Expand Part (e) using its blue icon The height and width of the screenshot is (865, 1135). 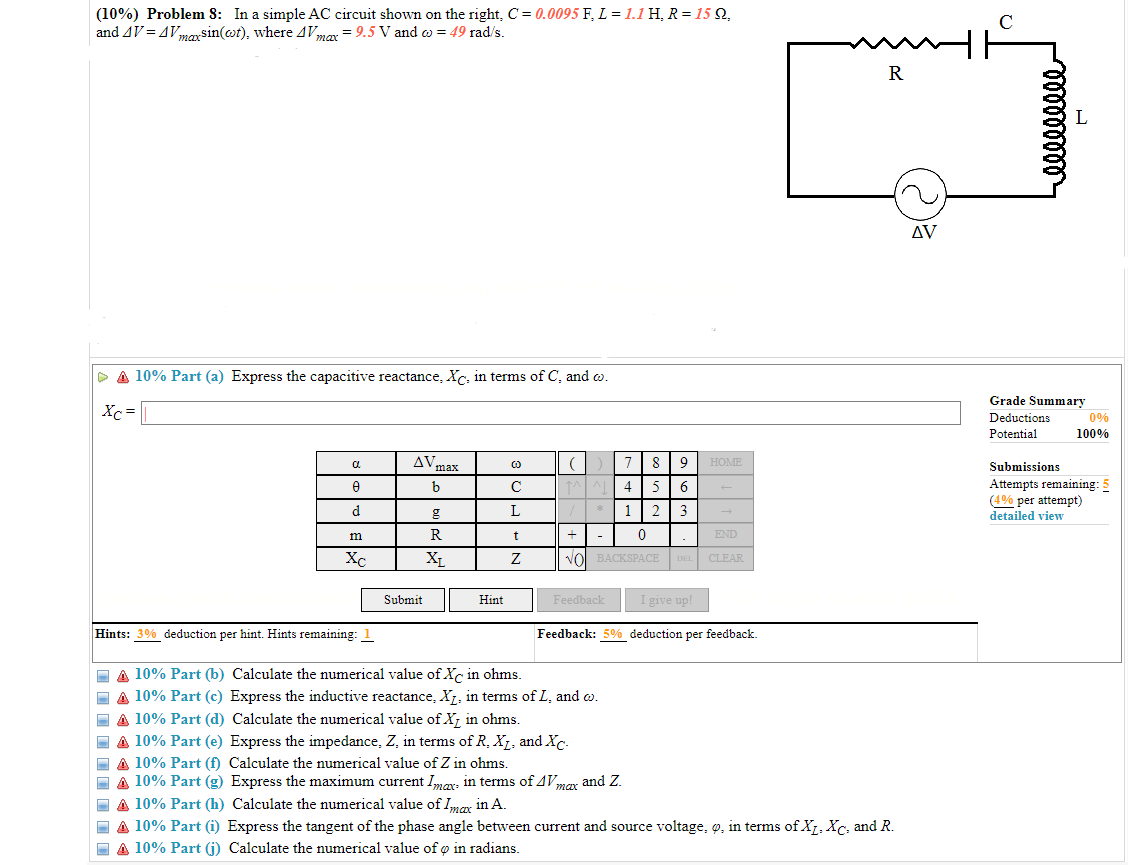point(103,742)
